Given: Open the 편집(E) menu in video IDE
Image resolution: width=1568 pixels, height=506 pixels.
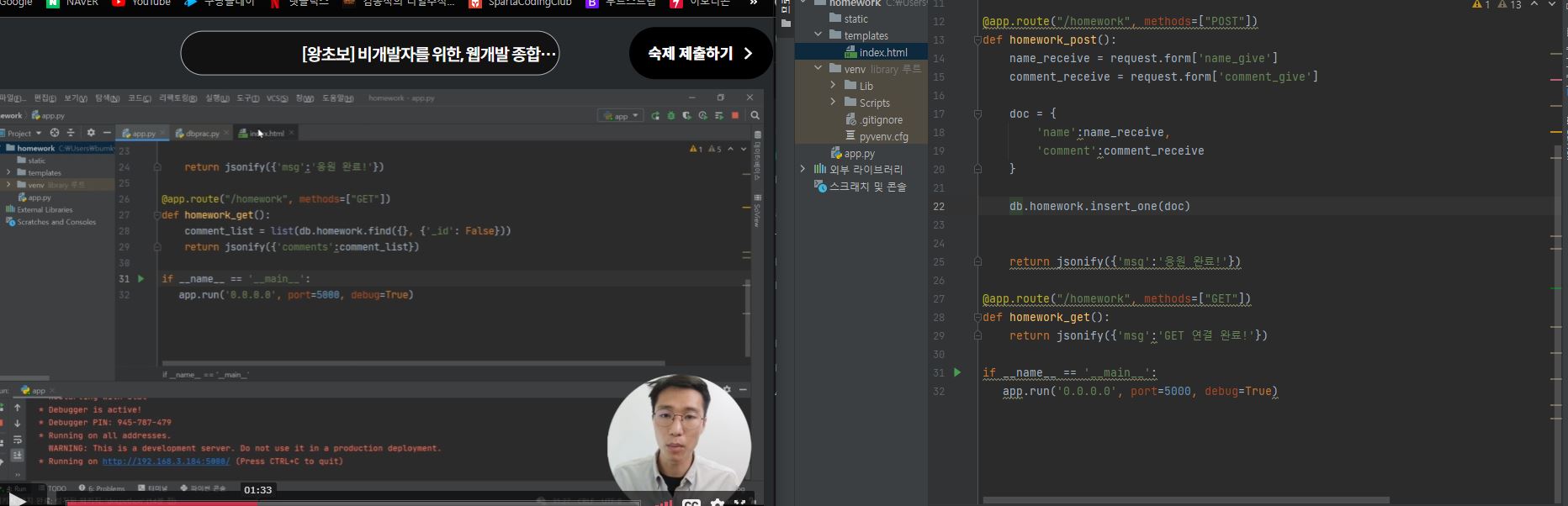Looking at the screenshot, I should 45,98.
